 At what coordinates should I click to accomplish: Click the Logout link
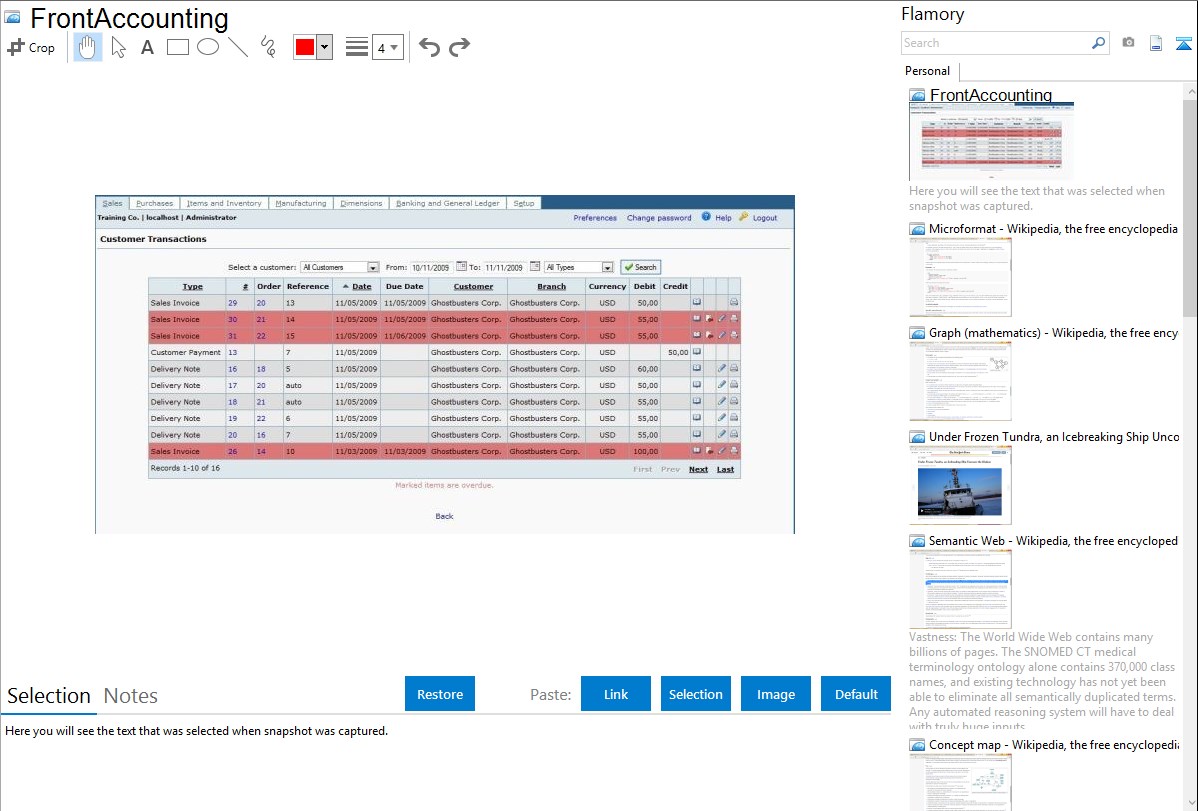click(765, 218)
